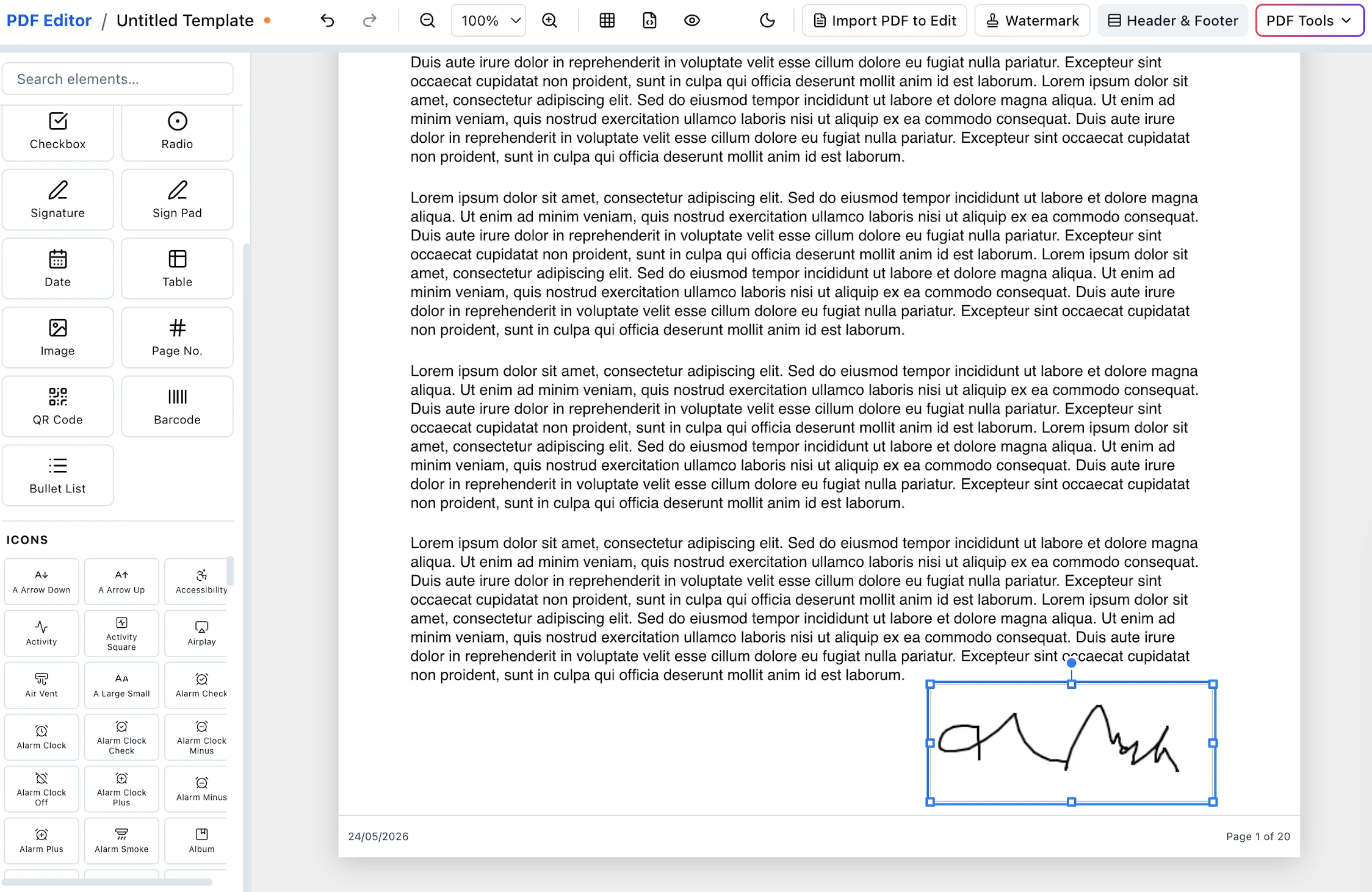Select the Alarm Clock Minus icon
This screenshot has height=892, width=1372.
(197, 737)
